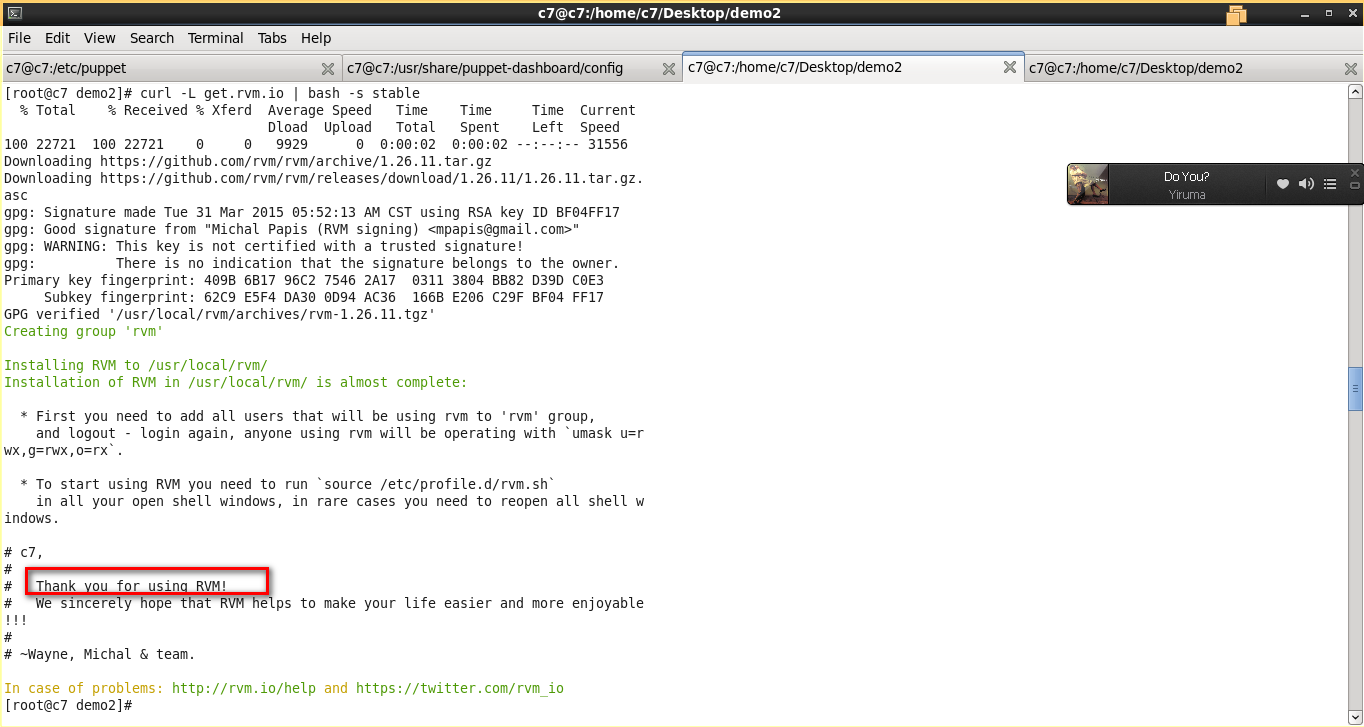
Task: Click the Subkey fingerprint line
Action: [x=324, y=297]
